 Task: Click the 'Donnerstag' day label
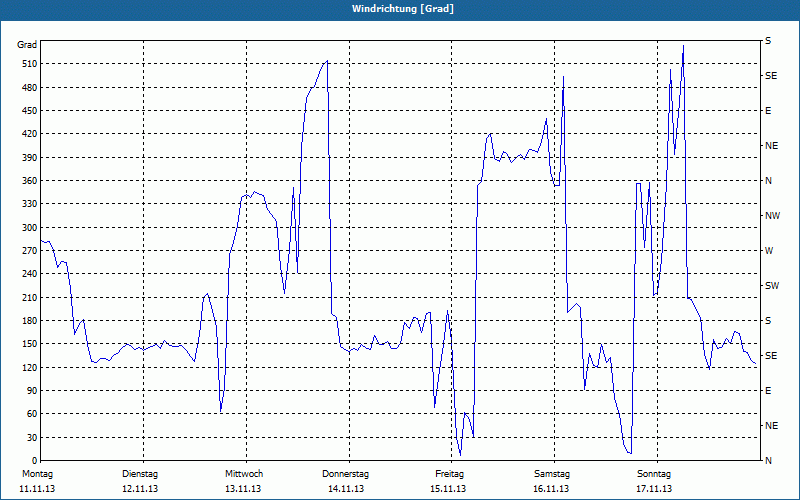pyautogui.click(x=345, y=474)
